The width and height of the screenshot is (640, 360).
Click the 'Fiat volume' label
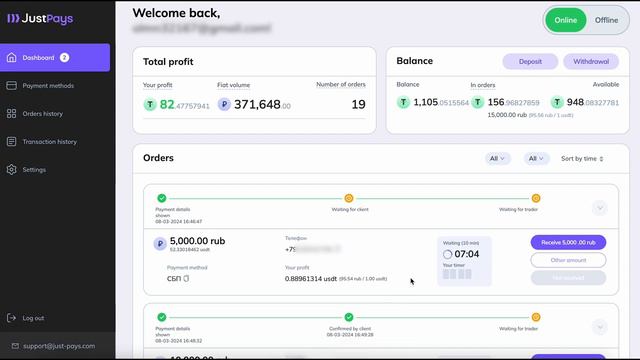click(x=233, y=85)
